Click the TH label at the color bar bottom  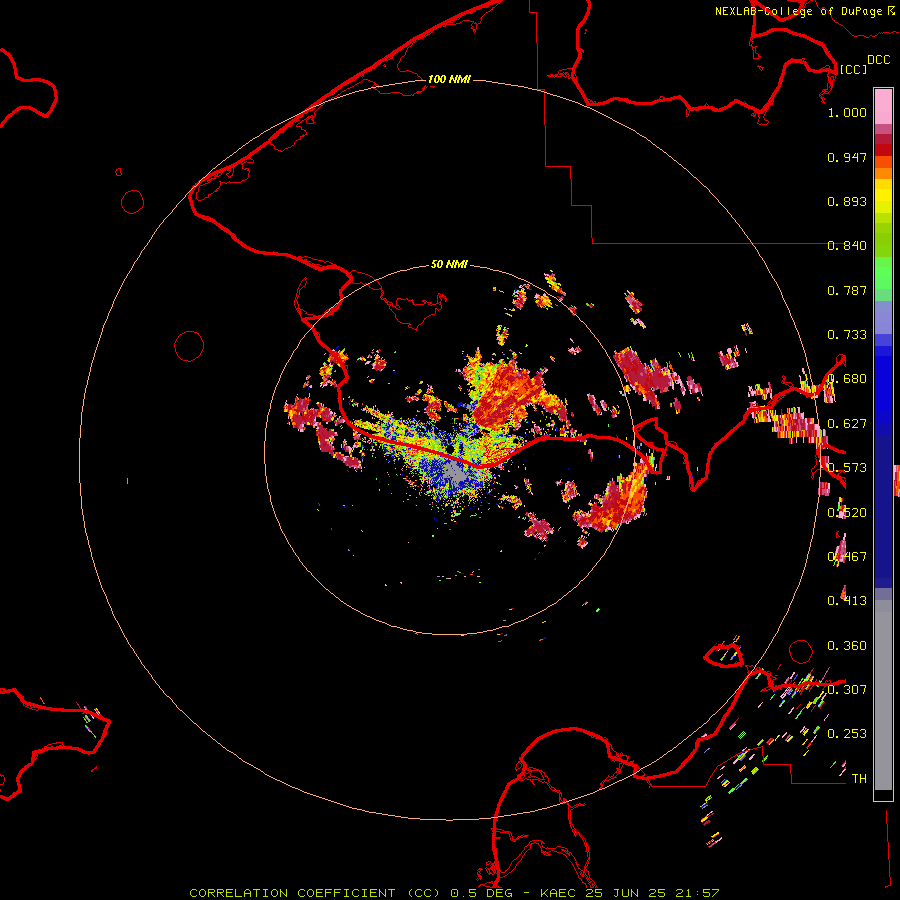pos(859,779)
